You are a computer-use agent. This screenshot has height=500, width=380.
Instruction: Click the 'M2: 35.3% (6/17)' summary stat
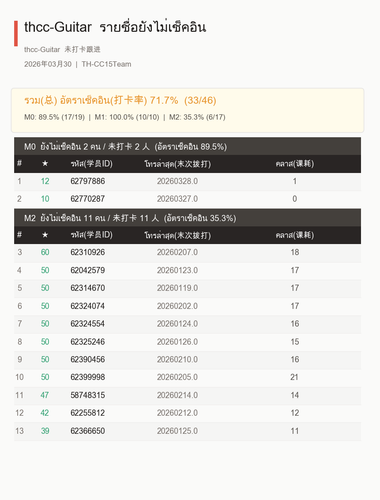click(197, 117)
